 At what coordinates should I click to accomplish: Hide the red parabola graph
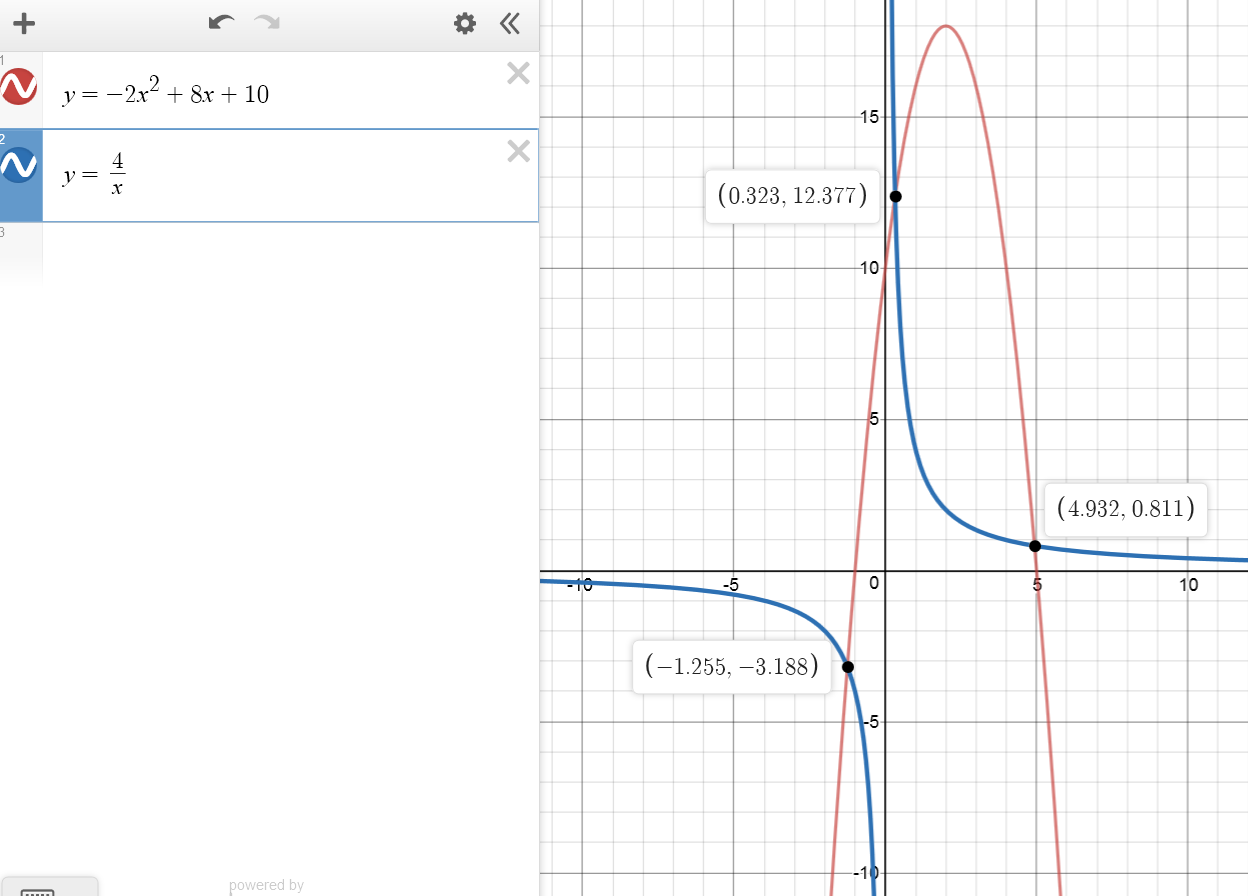pyautogui.click(x=20, y=88)
